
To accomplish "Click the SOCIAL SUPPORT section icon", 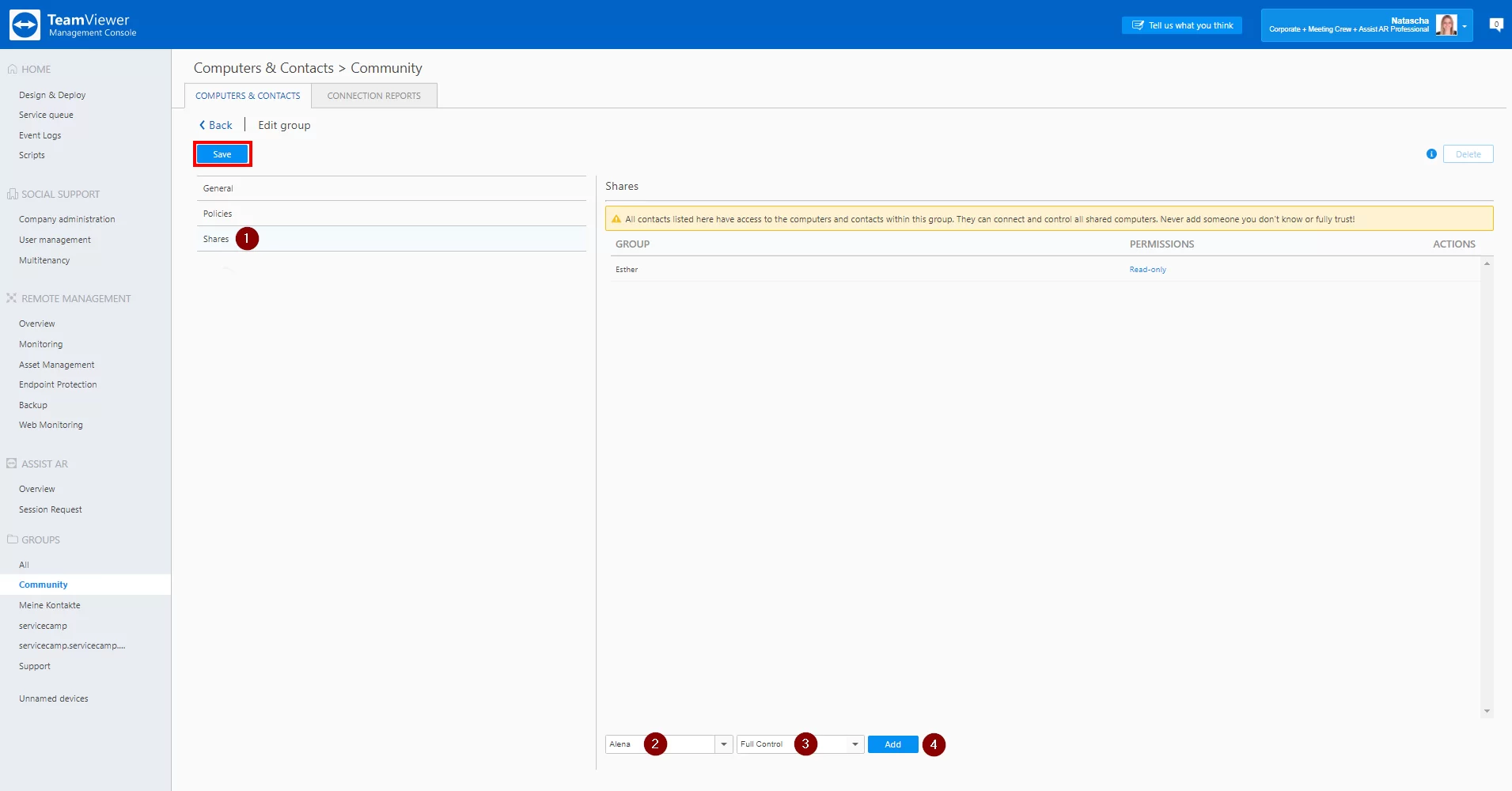I will pos(12,194).
